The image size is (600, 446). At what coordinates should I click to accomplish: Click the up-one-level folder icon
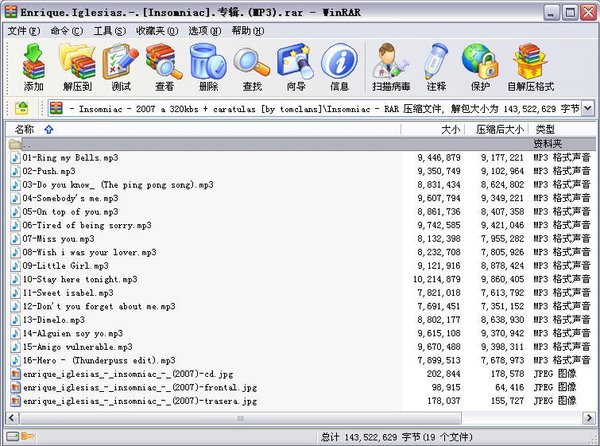click(22, 109)
